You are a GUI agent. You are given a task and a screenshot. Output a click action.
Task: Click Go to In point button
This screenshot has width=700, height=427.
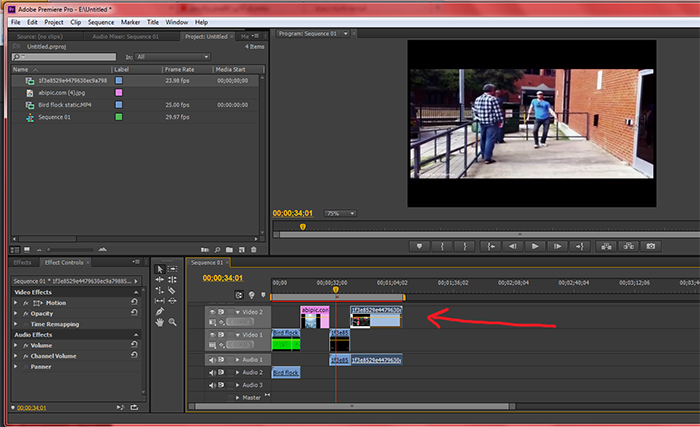click(491, 246)
